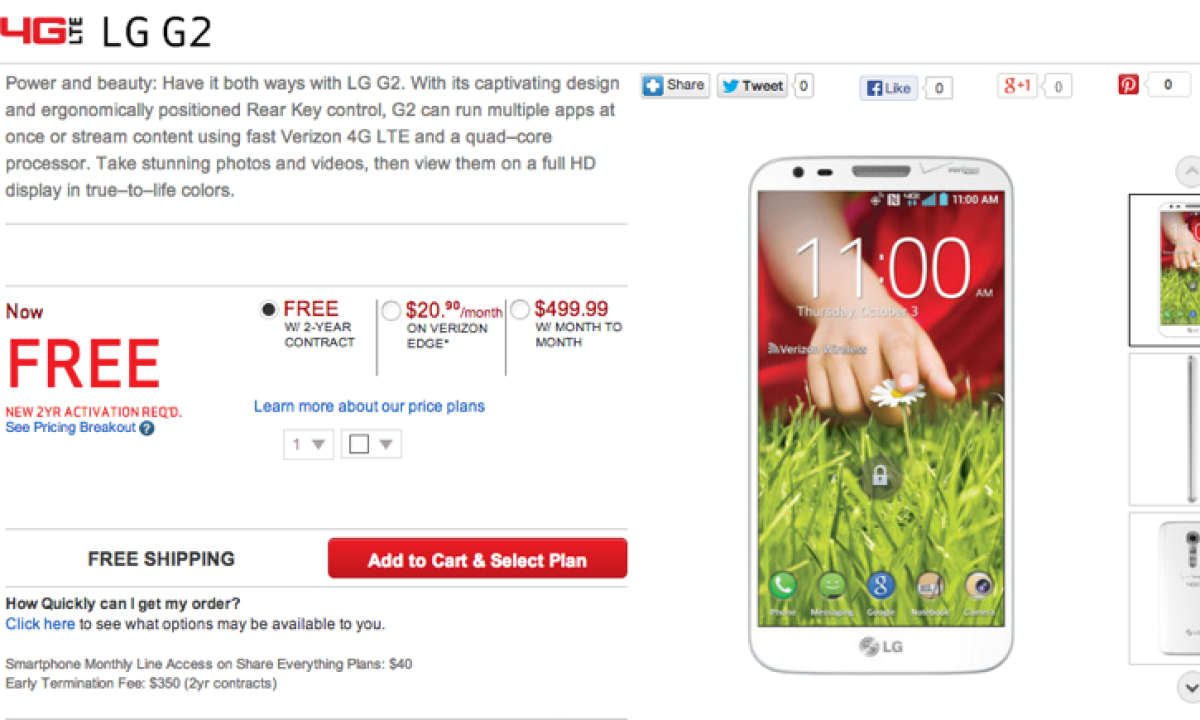Select FREE with 2-year contract option

pos(268,310)
